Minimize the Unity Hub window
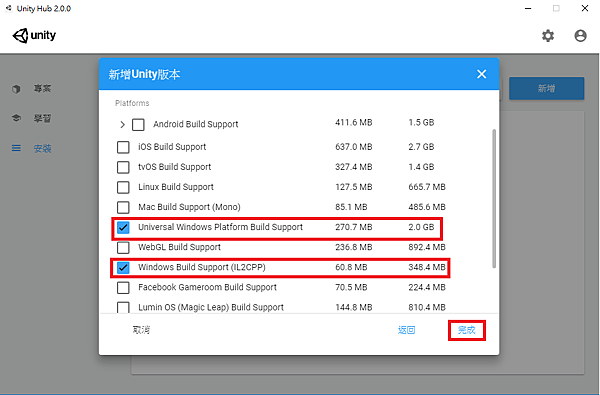This screenshot has width=600, height=395. pyautogui.click(x=528, y=8)
